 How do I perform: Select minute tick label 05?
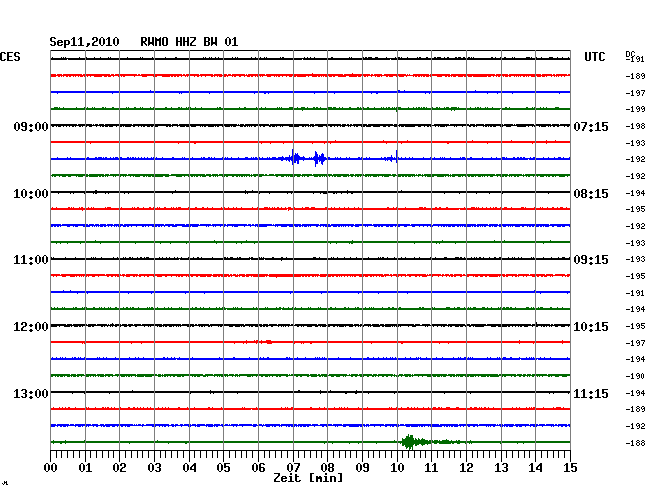click(x=223, y=467)
